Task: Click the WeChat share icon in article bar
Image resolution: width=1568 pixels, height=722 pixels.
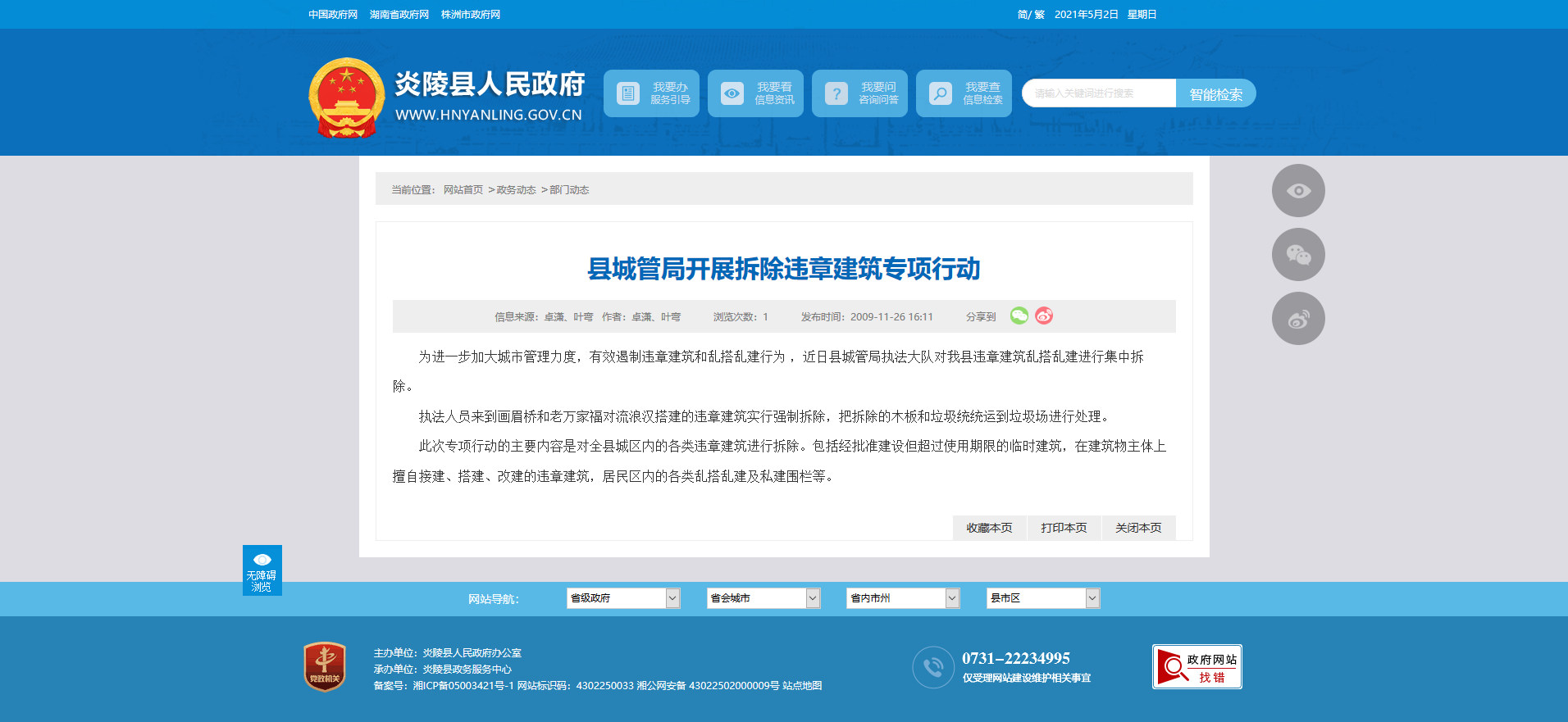Action: pyautogui.click(x=1019, y=316)
